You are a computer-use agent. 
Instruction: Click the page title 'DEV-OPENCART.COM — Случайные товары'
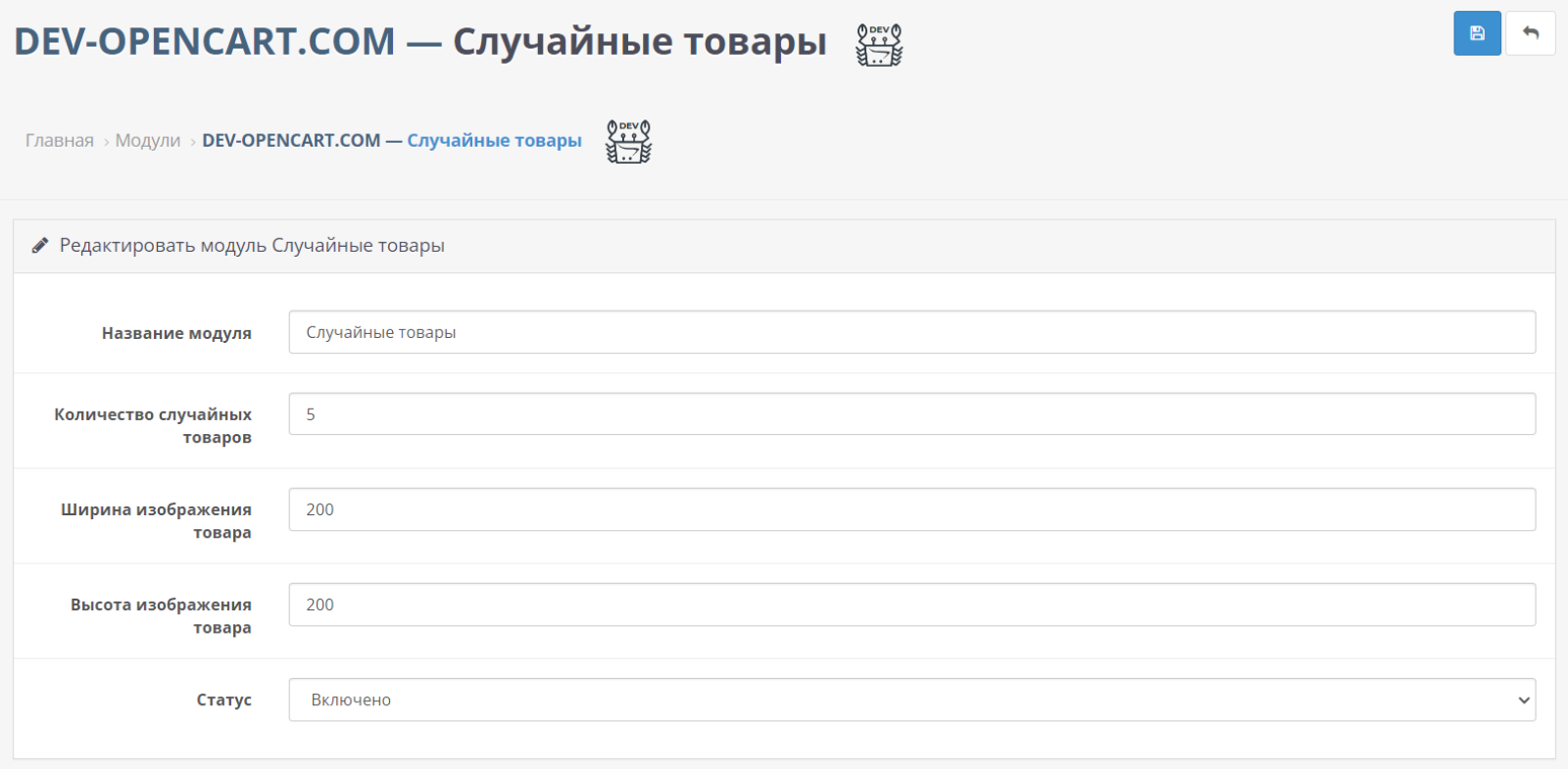coord(420,41)
